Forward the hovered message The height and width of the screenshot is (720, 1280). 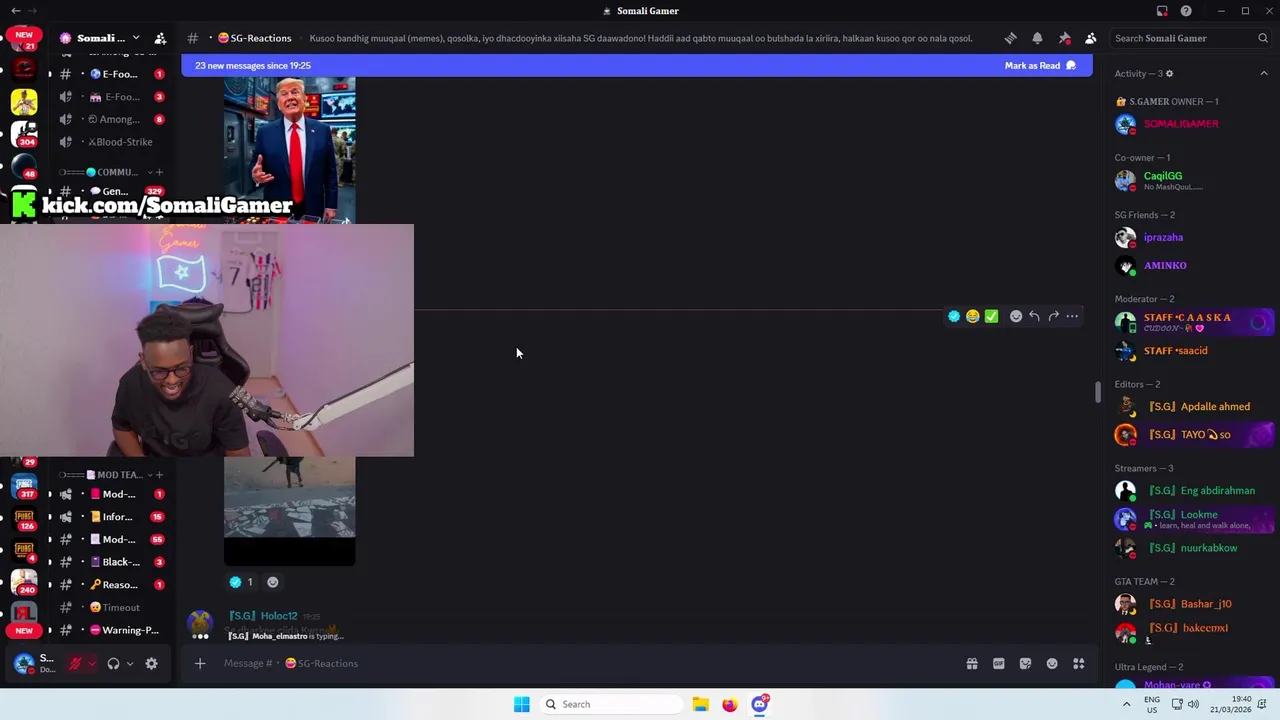1053,316
